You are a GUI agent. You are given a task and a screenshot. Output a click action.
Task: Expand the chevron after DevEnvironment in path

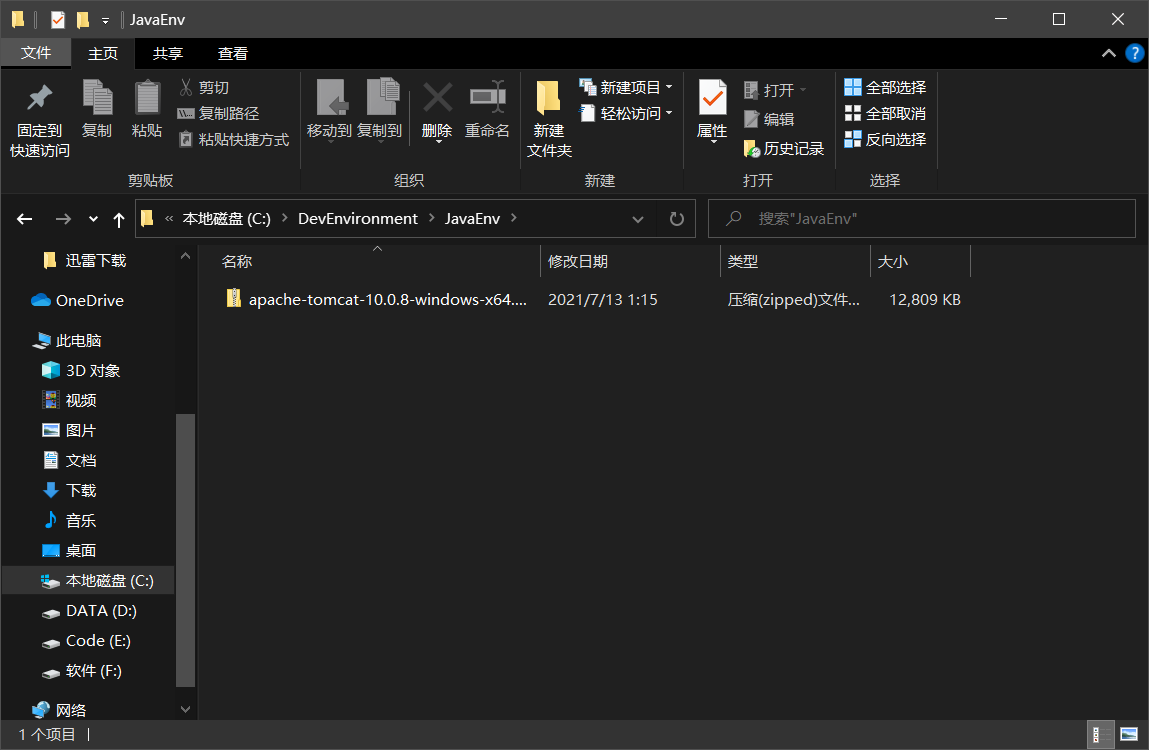432,218
